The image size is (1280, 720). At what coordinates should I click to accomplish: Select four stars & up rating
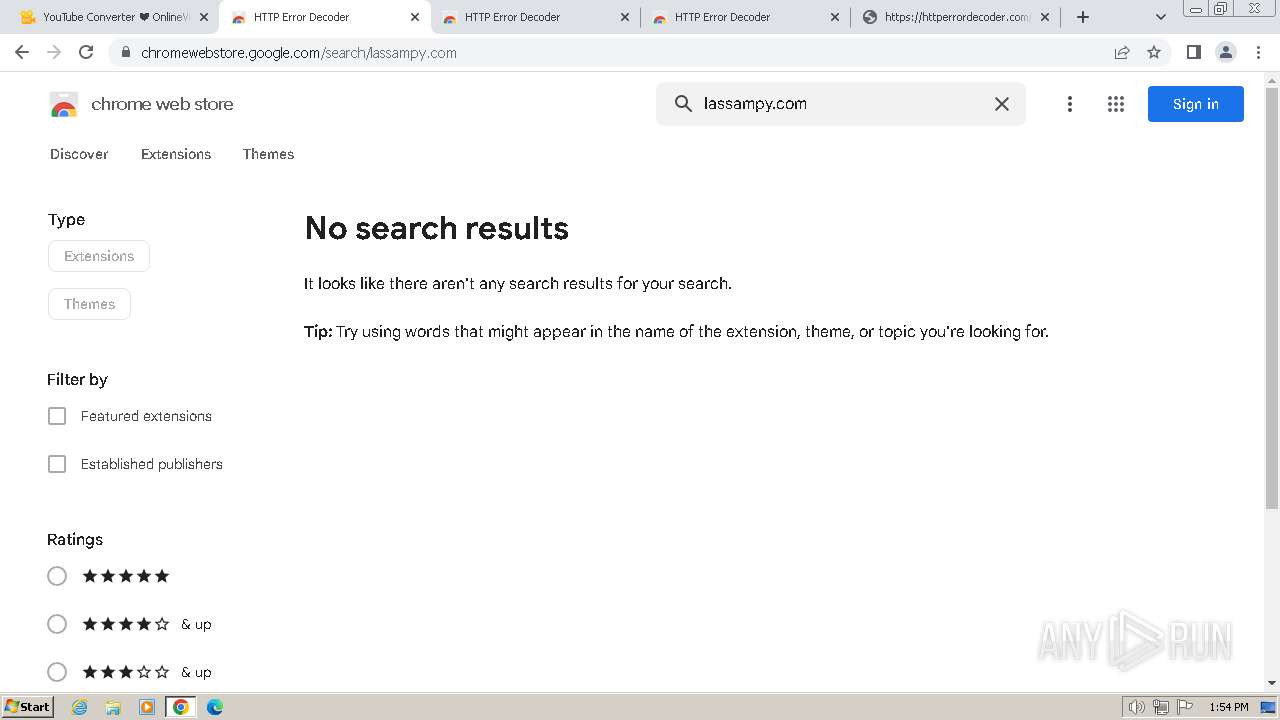pos(57,624)
